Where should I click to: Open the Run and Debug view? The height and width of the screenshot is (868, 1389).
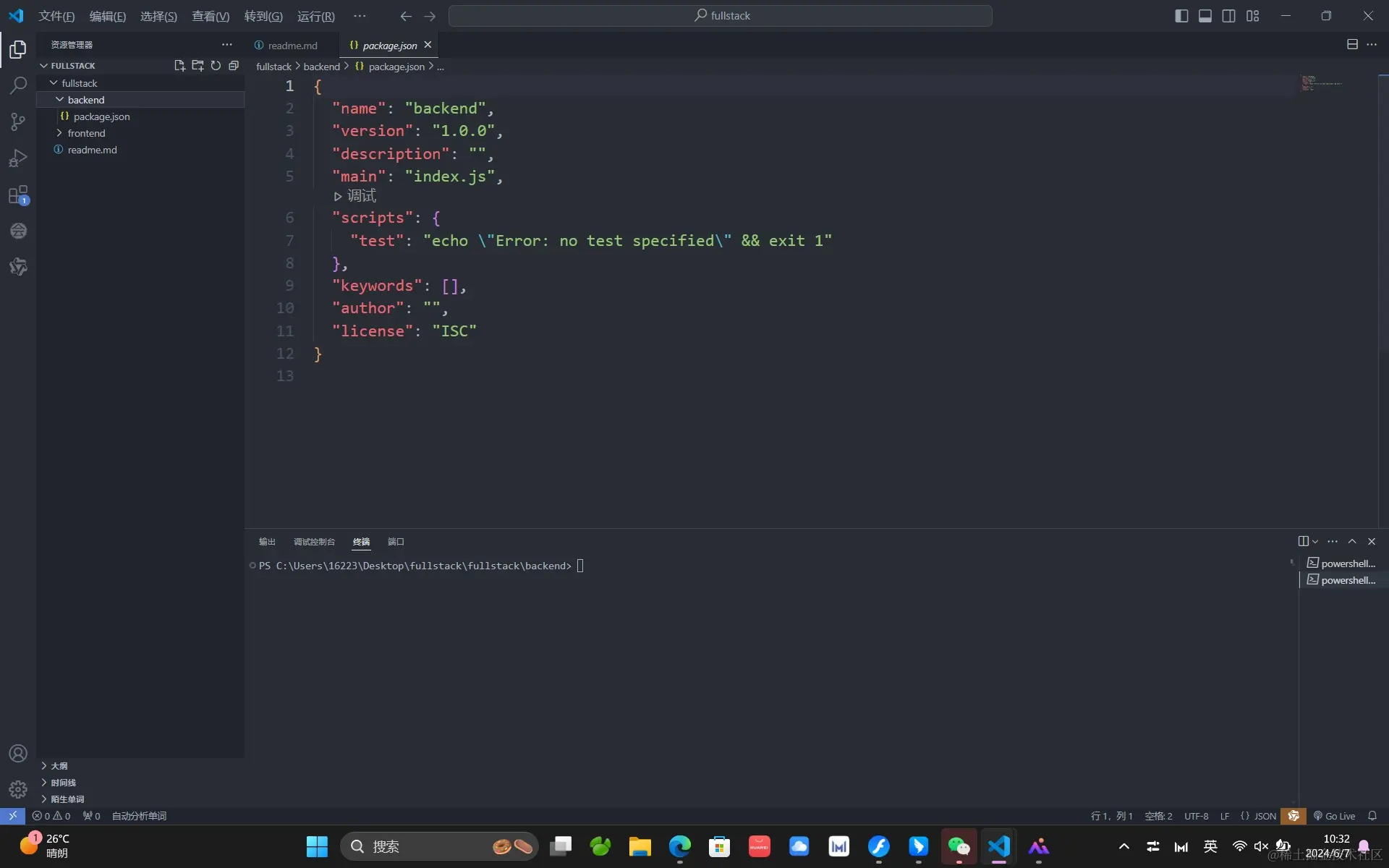18,158
